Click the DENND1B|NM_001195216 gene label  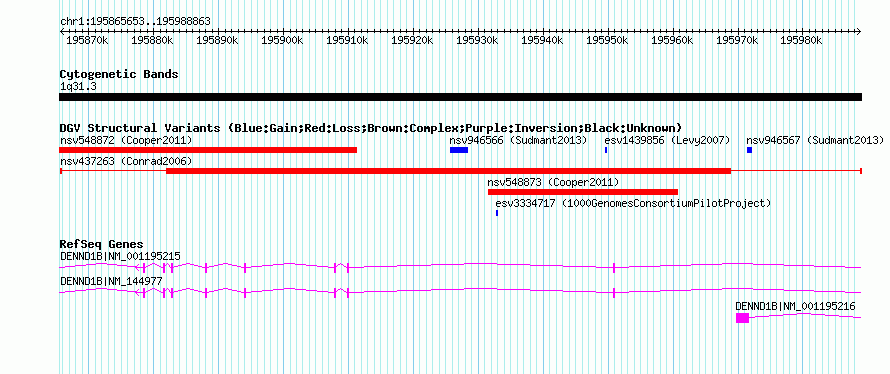(x=795, y=306)
